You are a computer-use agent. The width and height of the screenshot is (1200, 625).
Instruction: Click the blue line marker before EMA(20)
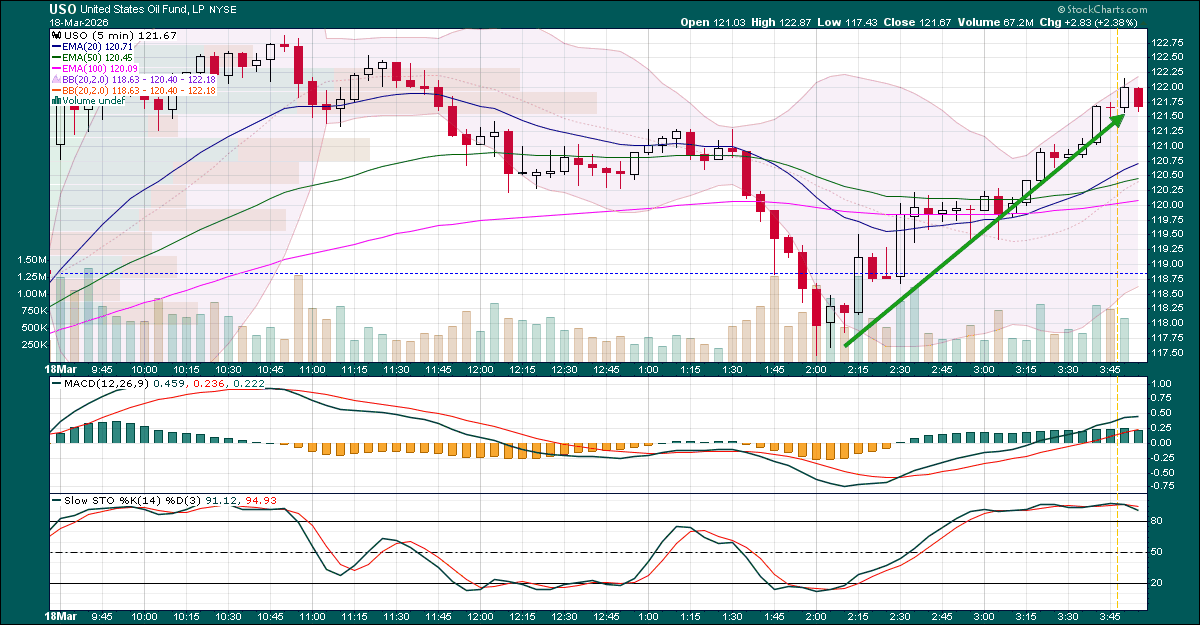click(56, 48)
